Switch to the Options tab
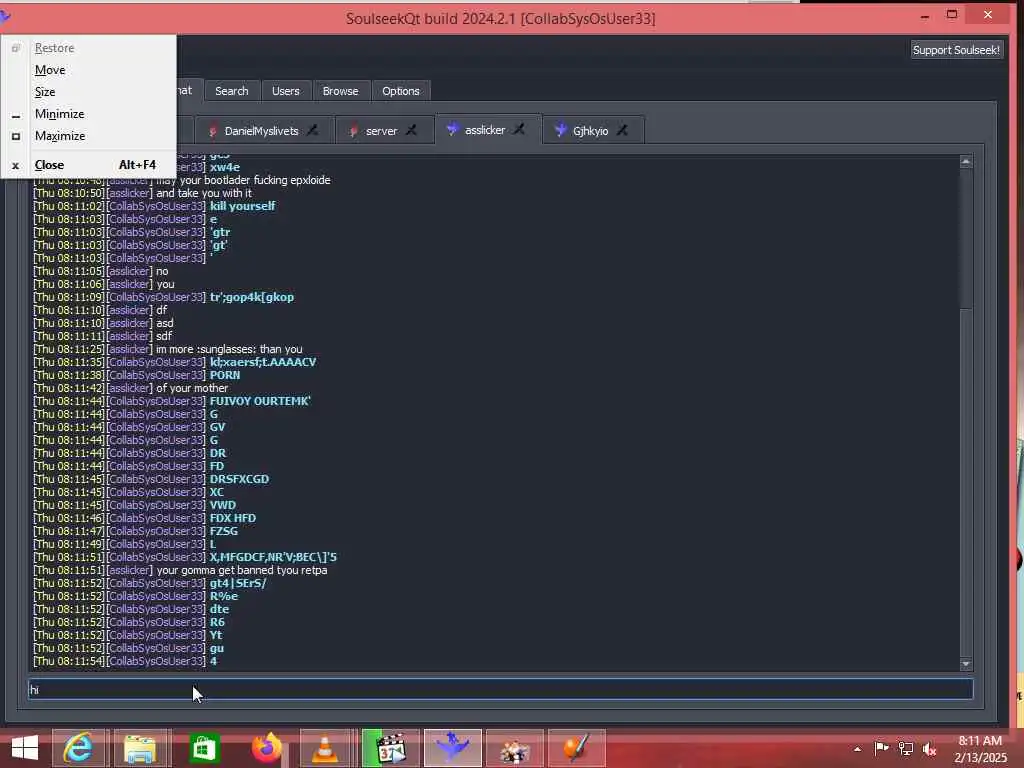The image size is (1024, 768). point(401,91)
